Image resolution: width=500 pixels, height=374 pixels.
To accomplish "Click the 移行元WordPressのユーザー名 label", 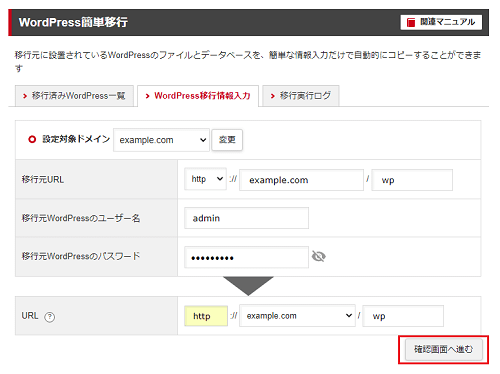I will 81,218.
